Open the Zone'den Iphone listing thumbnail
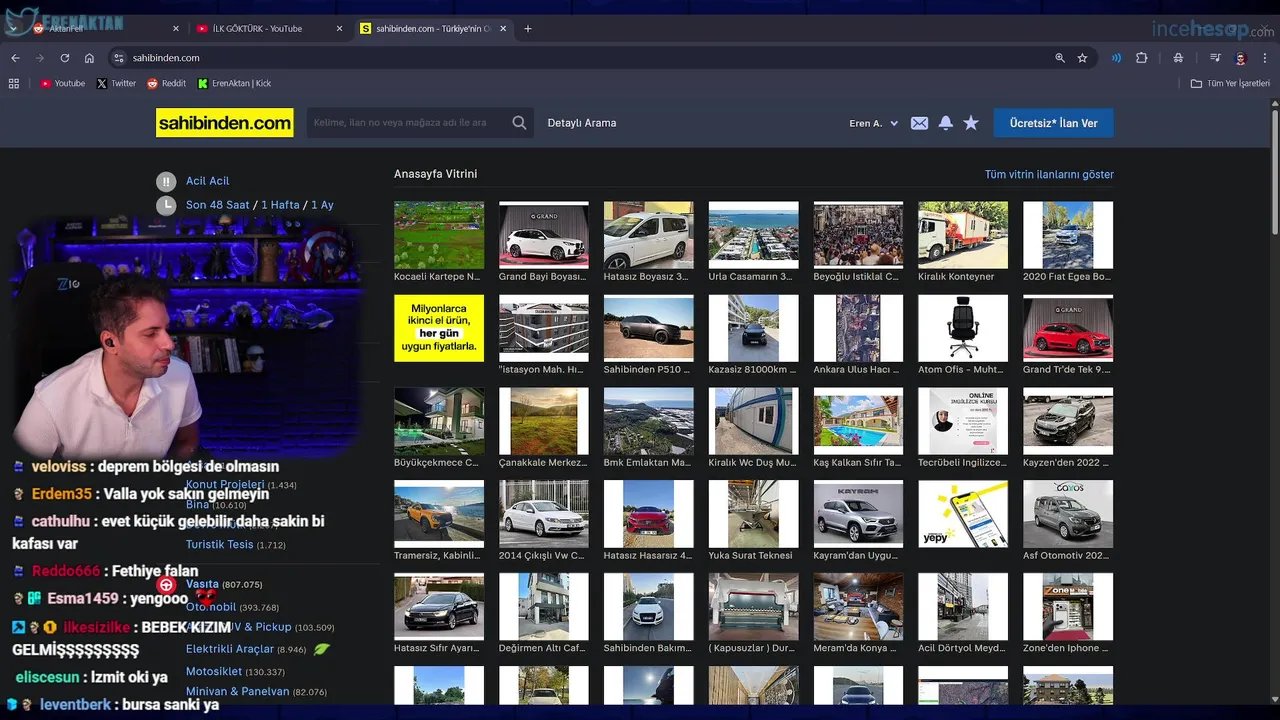This screenshot has width=1280, height=720. pos(1068,607)
